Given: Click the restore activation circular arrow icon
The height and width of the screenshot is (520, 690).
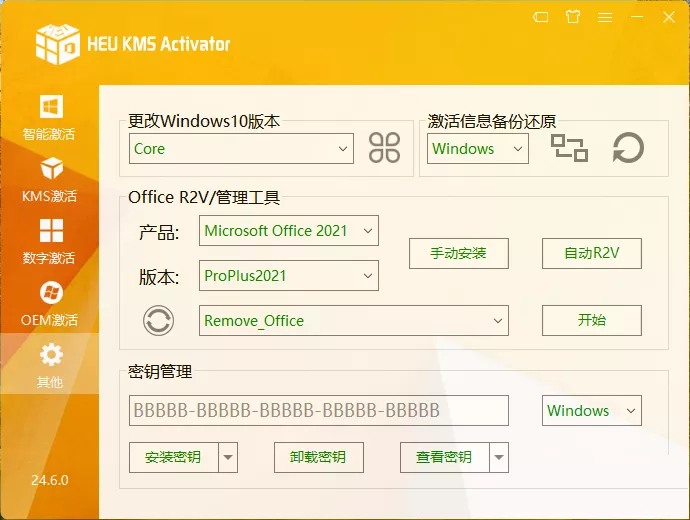Looking at the screenshot, I should pyautogui.click(x=628, y=148).
